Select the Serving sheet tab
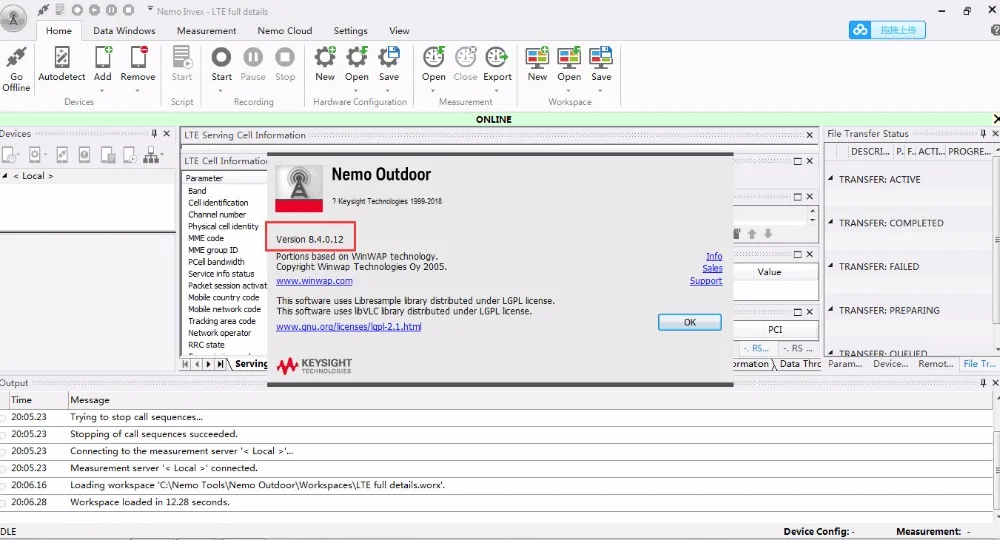This screenshot has height=540, width=1000. [251, 363]
